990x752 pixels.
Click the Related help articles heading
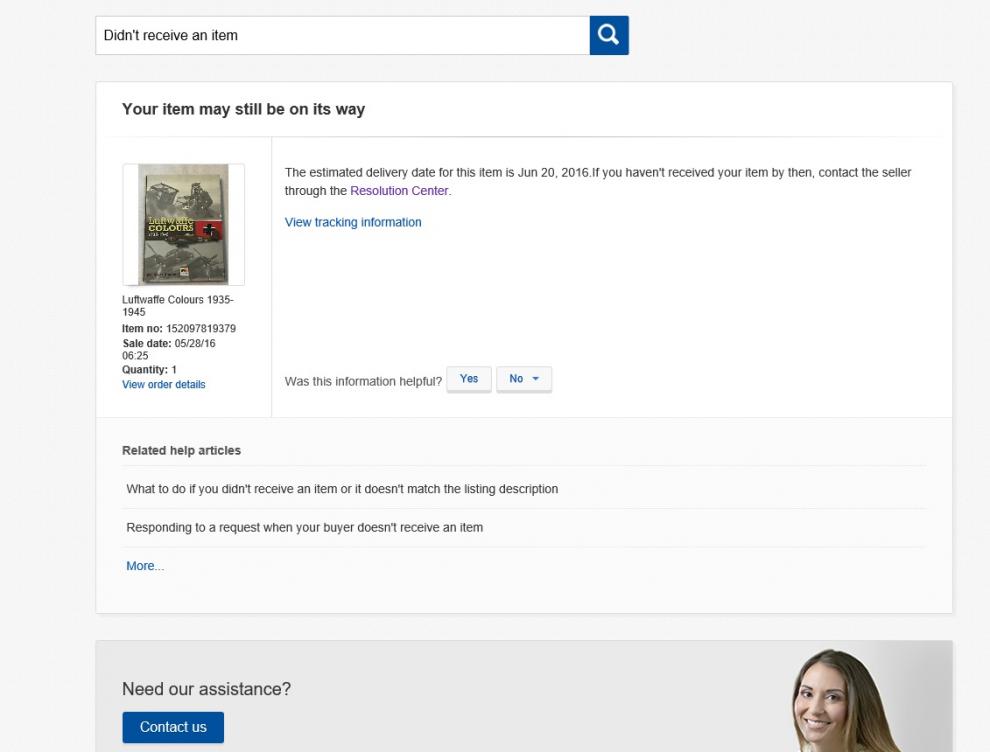pyautogui.click(x=181, y=451)
